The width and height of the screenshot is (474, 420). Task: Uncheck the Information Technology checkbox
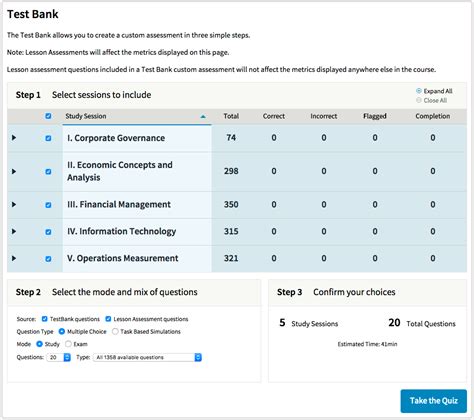click(x=48, y=232)
